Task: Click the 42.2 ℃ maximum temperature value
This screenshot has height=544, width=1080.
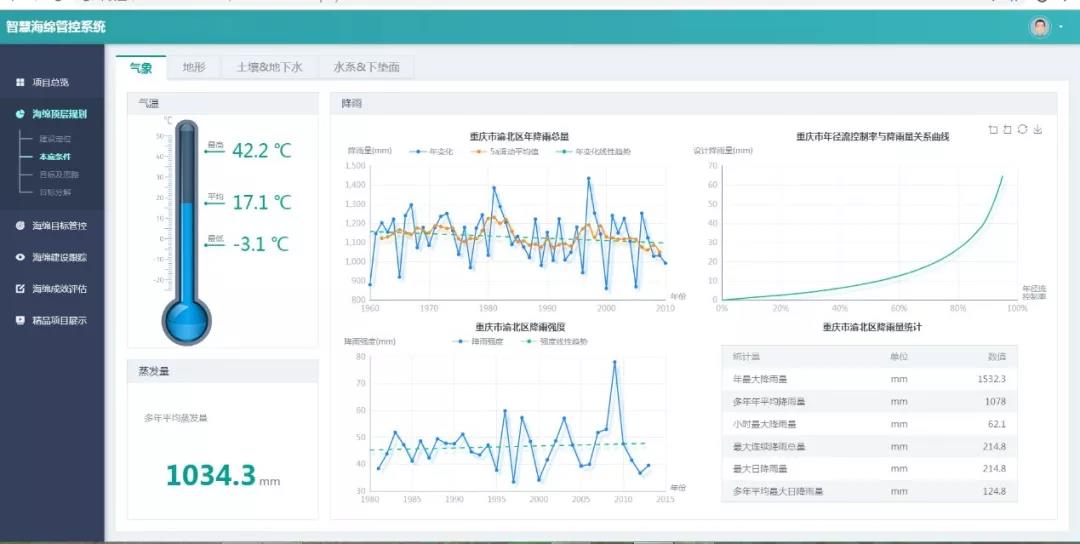Action: coord(262,150)
